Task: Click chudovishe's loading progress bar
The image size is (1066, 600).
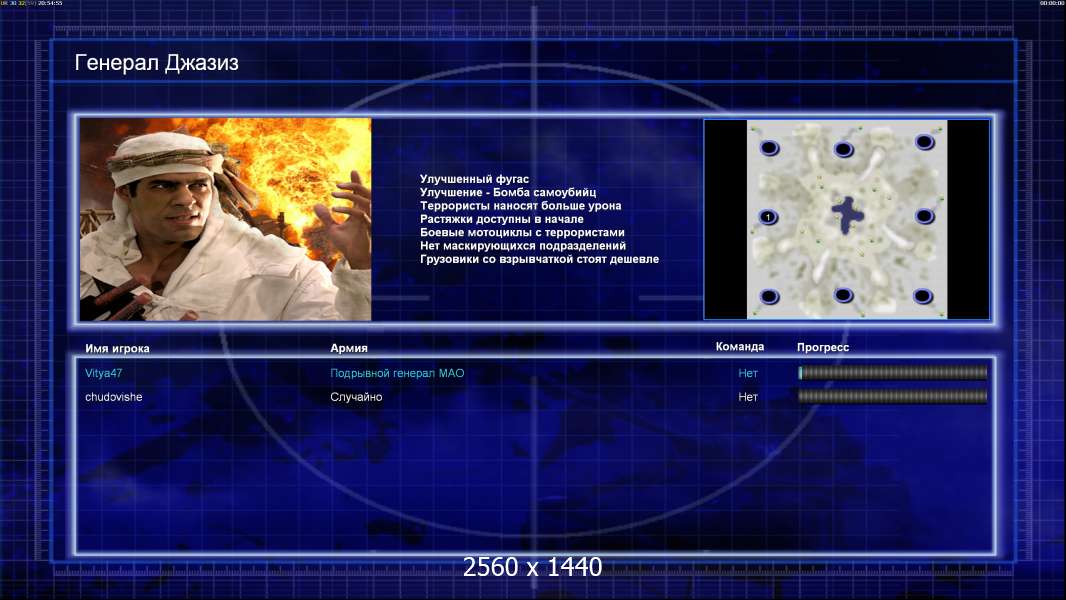Action: 893,396
